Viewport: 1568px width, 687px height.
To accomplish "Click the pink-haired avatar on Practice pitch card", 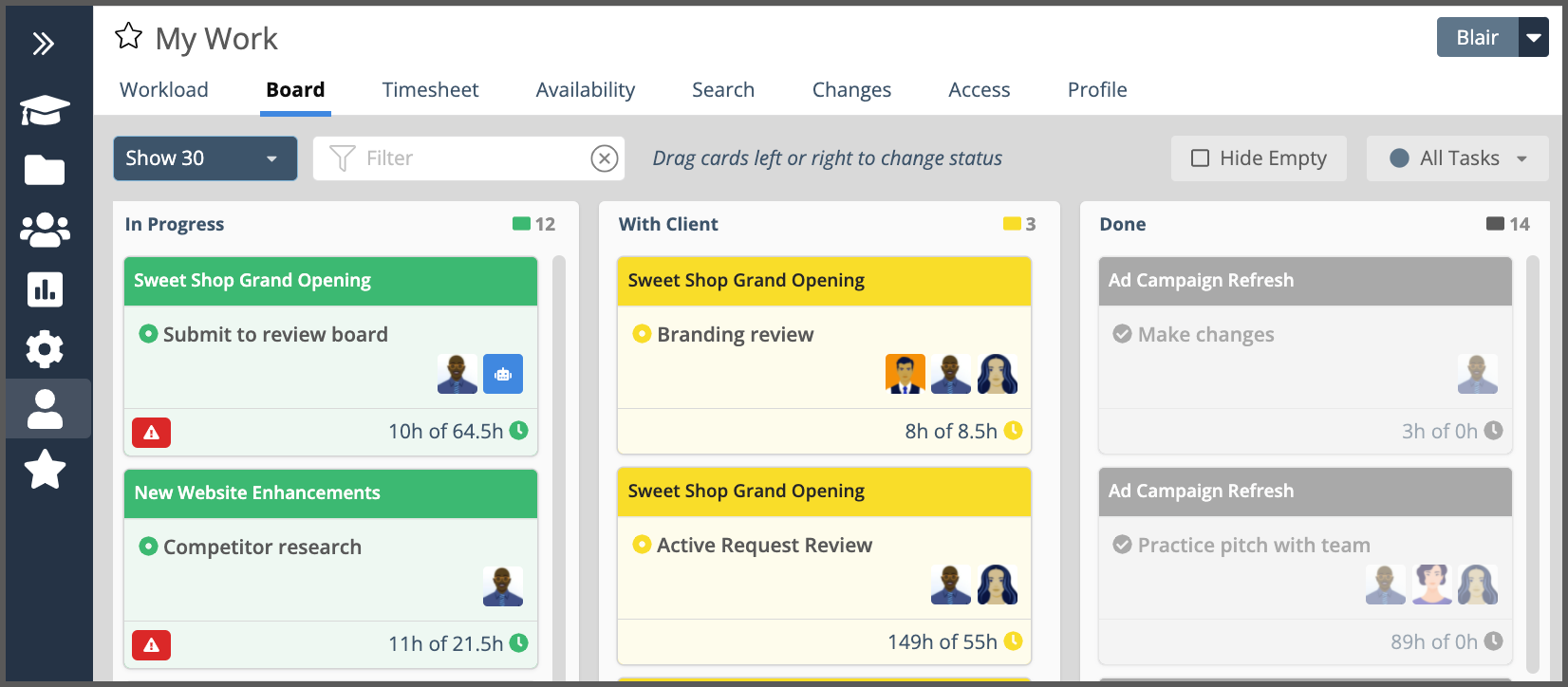I will click(x=1431, y=585).
